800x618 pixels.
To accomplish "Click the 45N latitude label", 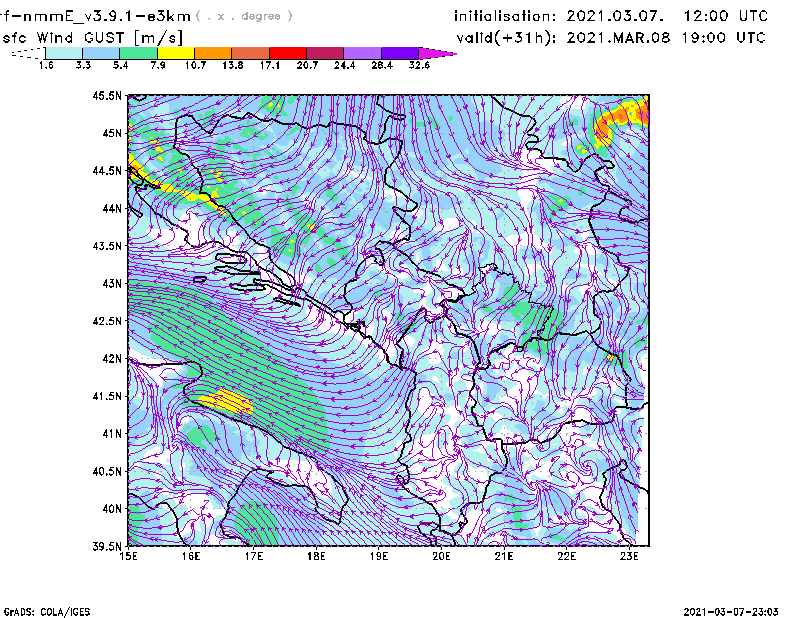I will [112, 133].
